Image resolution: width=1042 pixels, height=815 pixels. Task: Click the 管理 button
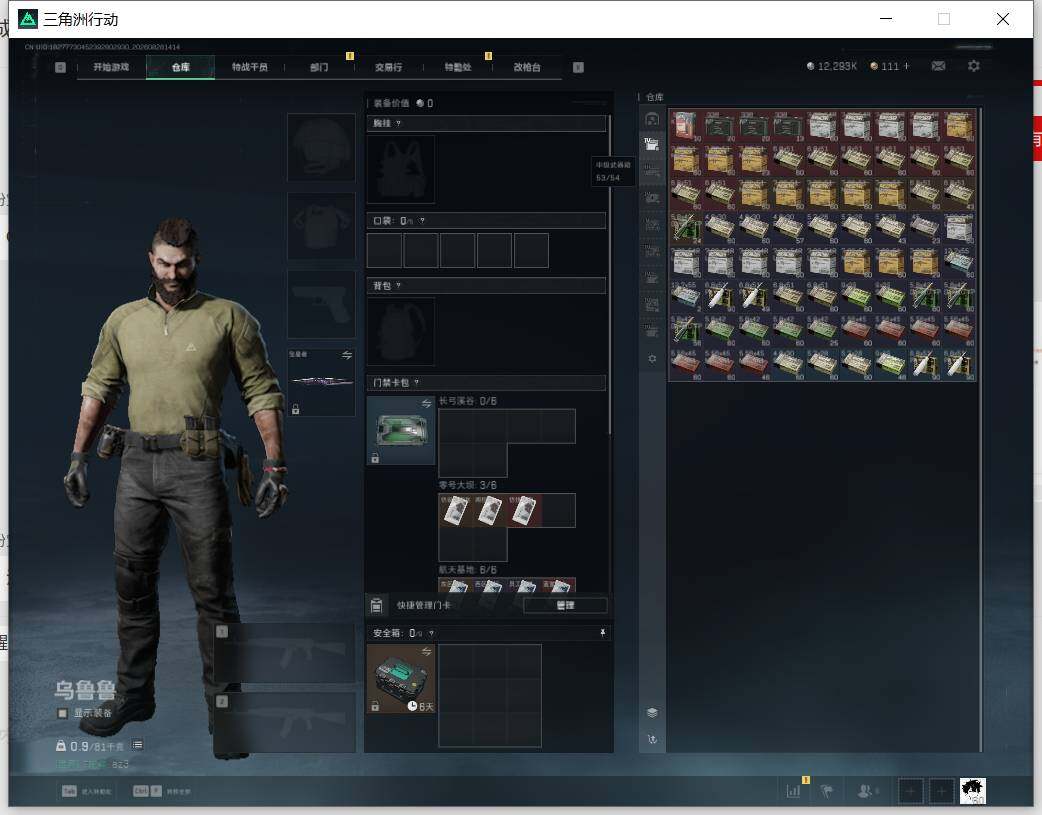565,605
